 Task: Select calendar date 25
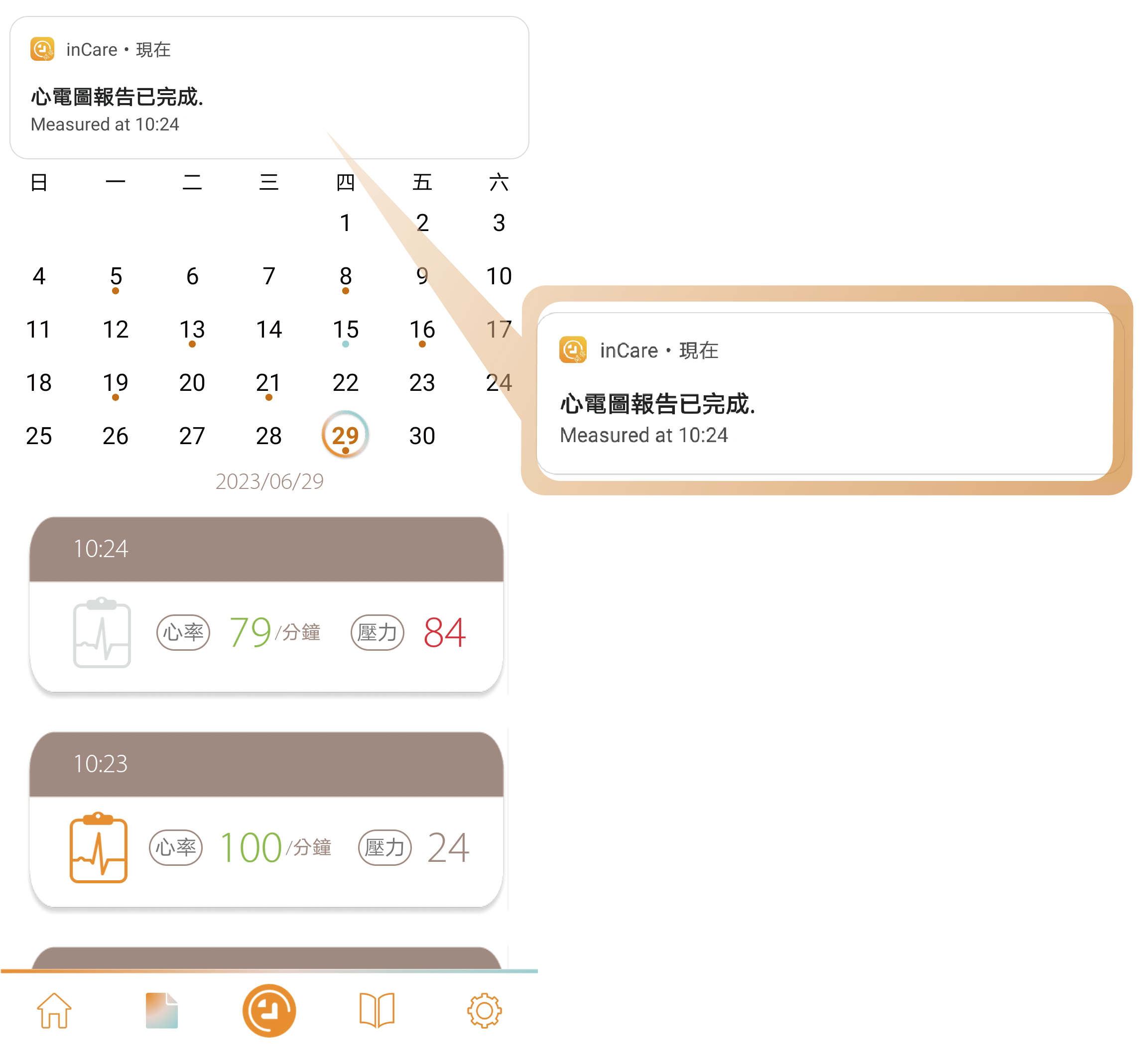pyautogui.click(x=38, y=436)
